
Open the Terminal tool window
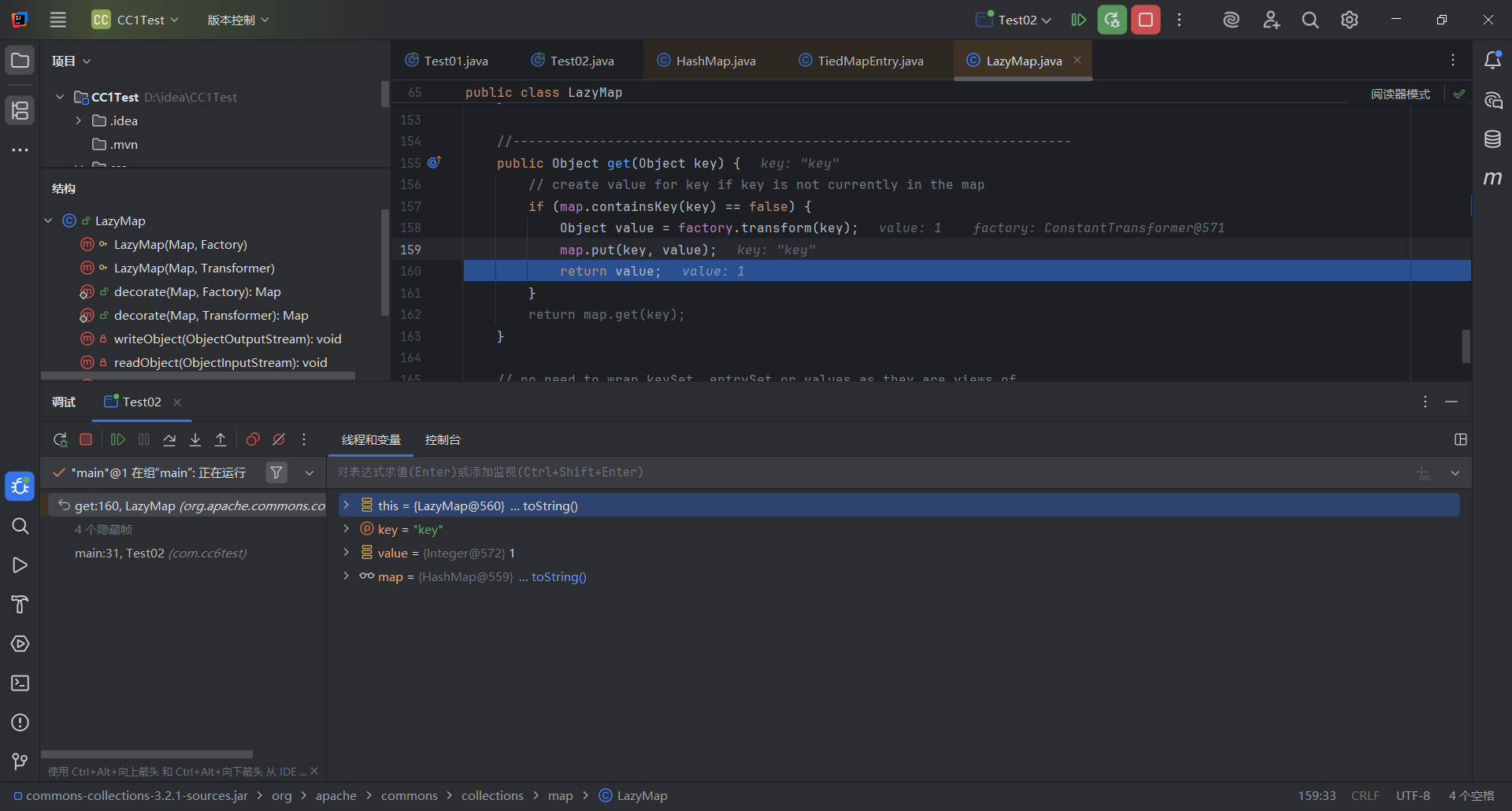20,683
